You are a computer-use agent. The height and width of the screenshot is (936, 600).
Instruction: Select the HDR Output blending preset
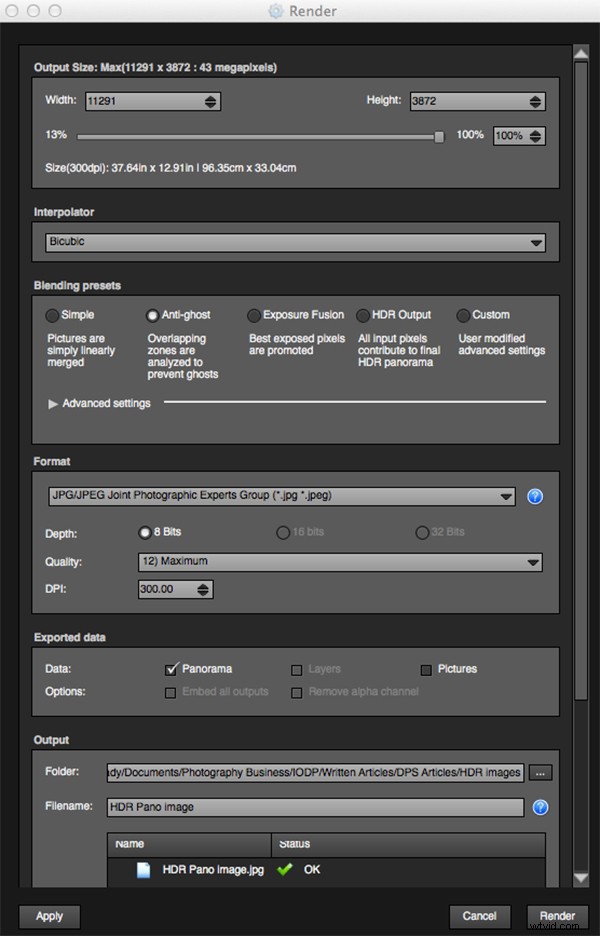(x=362, y=315)
